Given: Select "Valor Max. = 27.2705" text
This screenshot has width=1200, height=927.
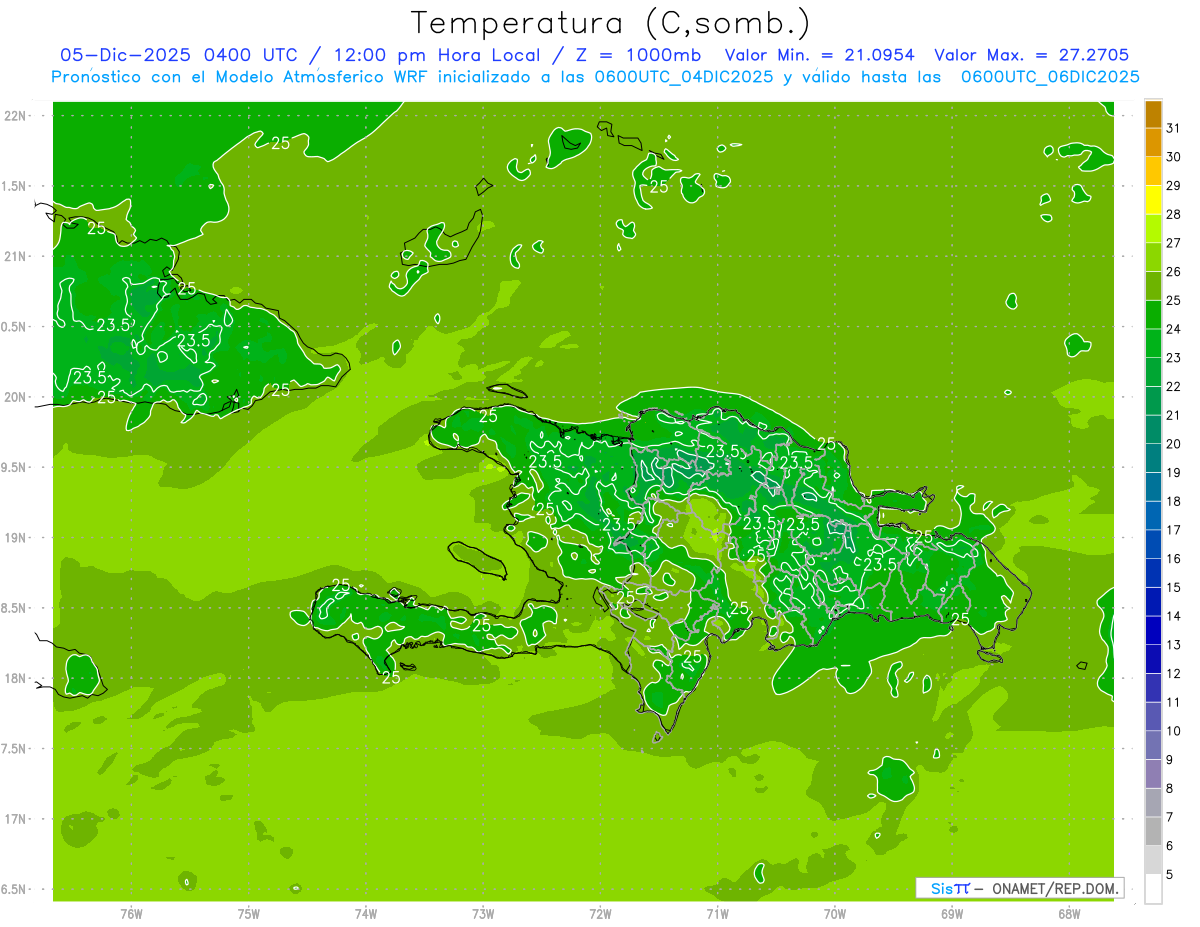Looking at the screenshot, I should coord(1032,56).
